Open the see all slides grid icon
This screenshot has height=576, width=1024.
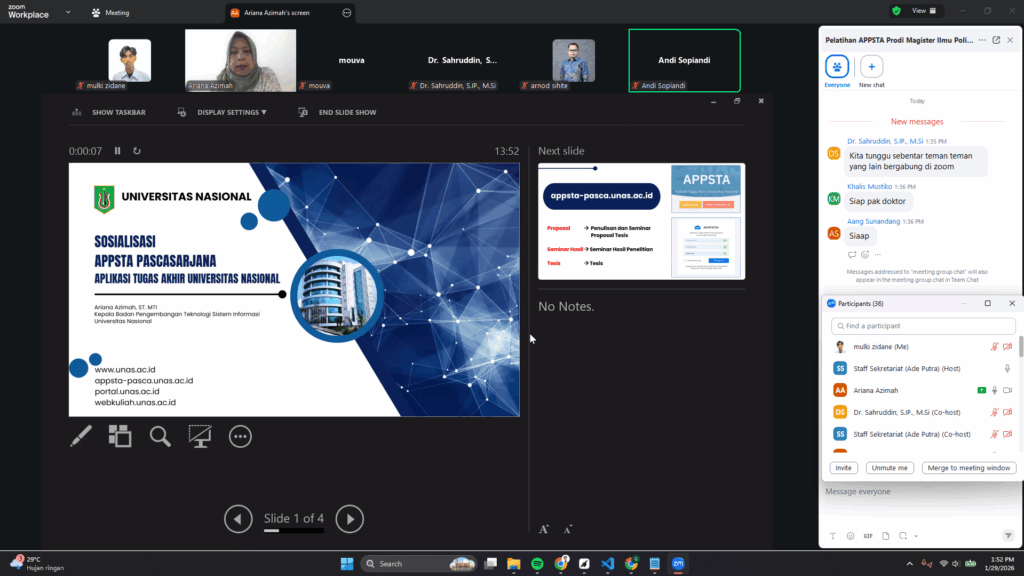tap(120, 435)
